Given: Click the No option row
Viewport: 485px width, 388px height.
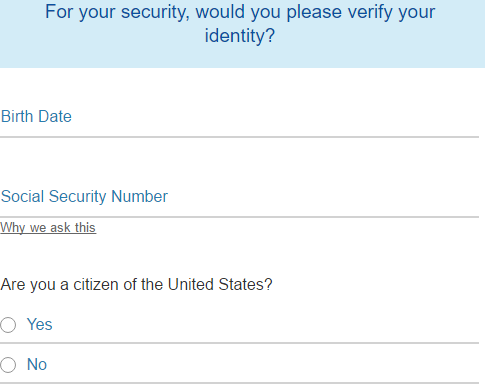Looking at the screenshot, I should 239,364.
